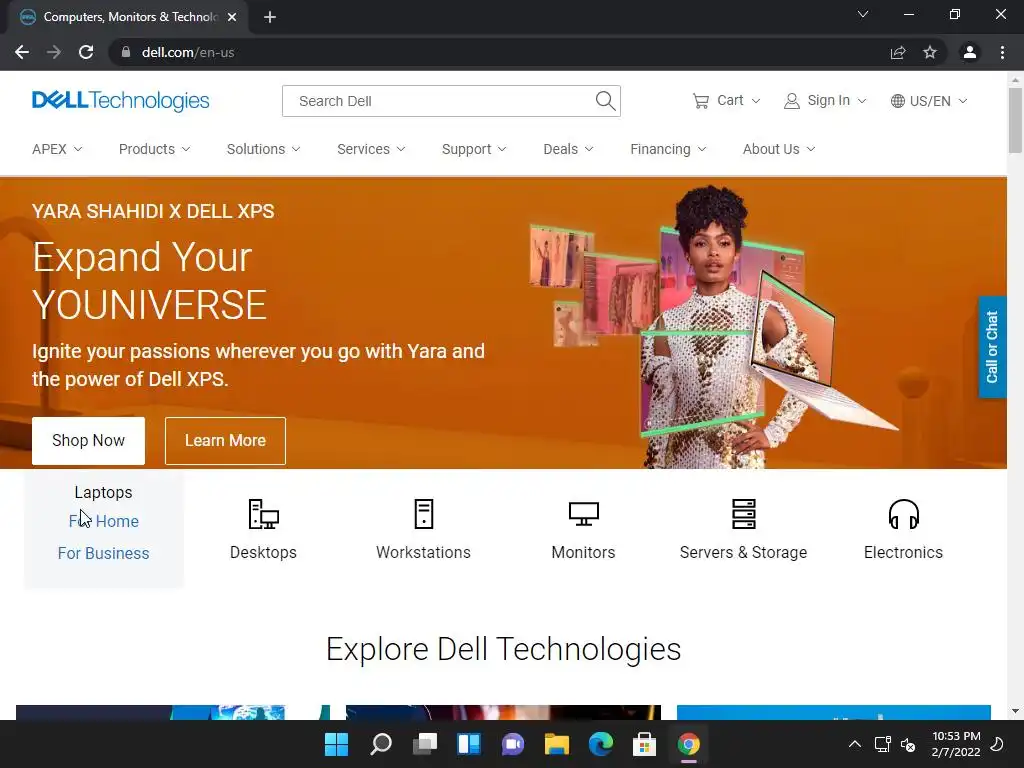This screenshot has width=1024, height=768.
Task: Expand the Solutions menu
Action: 263,149
